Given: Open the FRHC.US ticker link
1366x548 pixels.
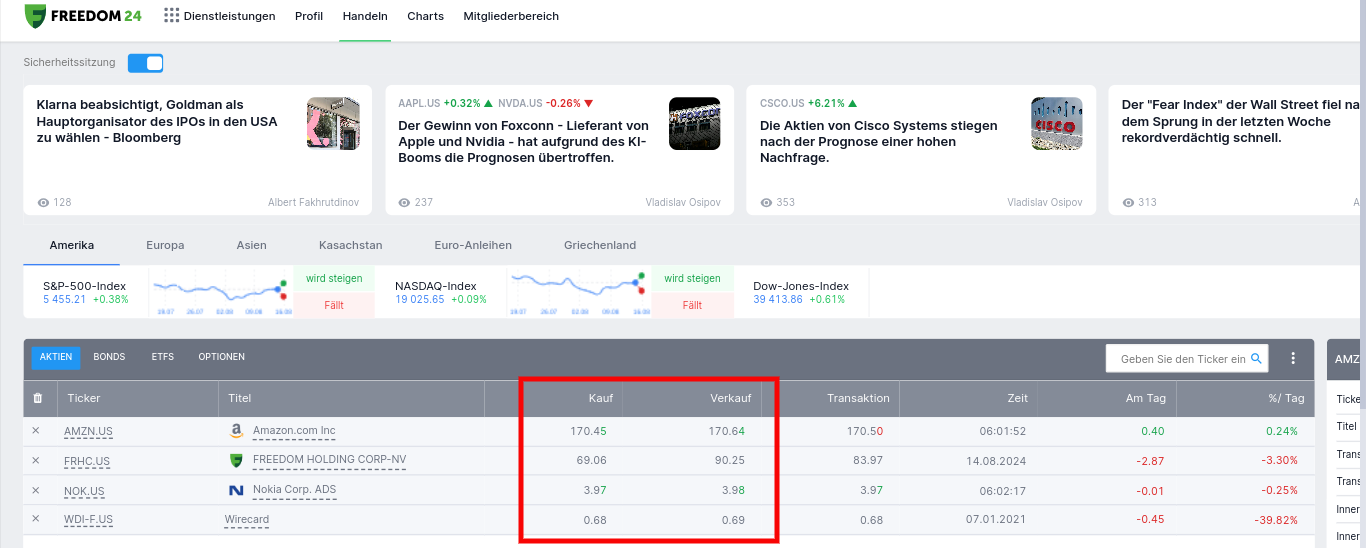Looking at the screenshot, I should tap(87, 461).
